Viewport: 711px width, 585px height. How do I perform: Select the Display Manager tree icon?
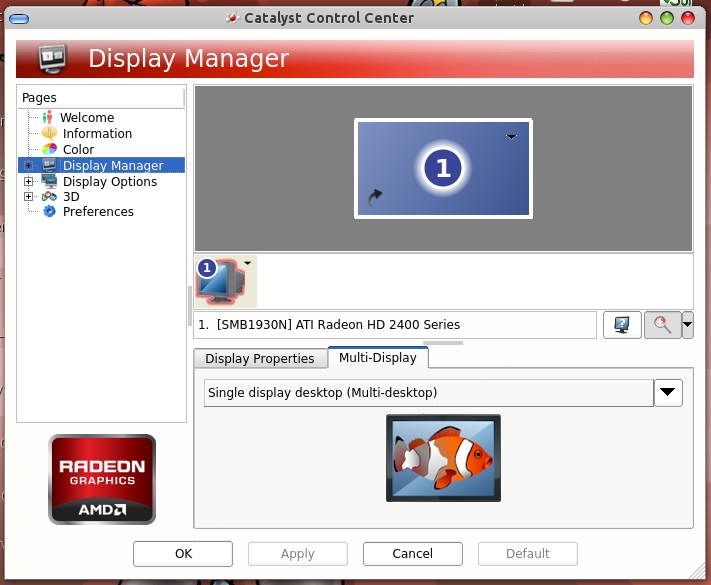49,165
